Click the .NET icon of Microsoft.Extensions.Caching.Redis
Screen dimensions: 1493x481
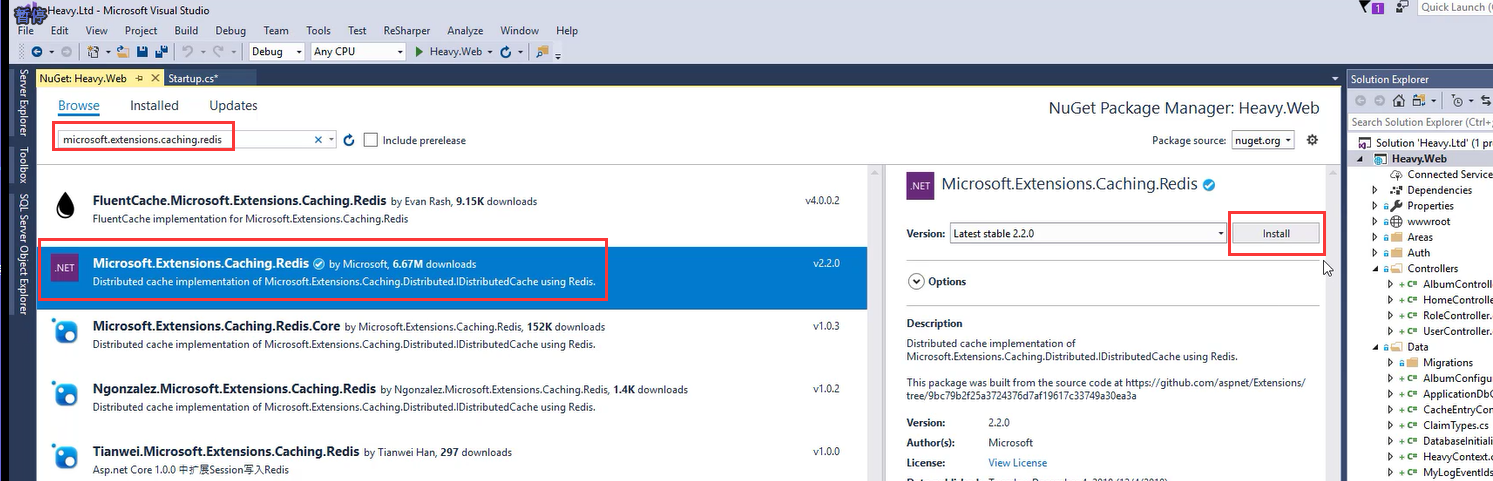tap(65, 267)
